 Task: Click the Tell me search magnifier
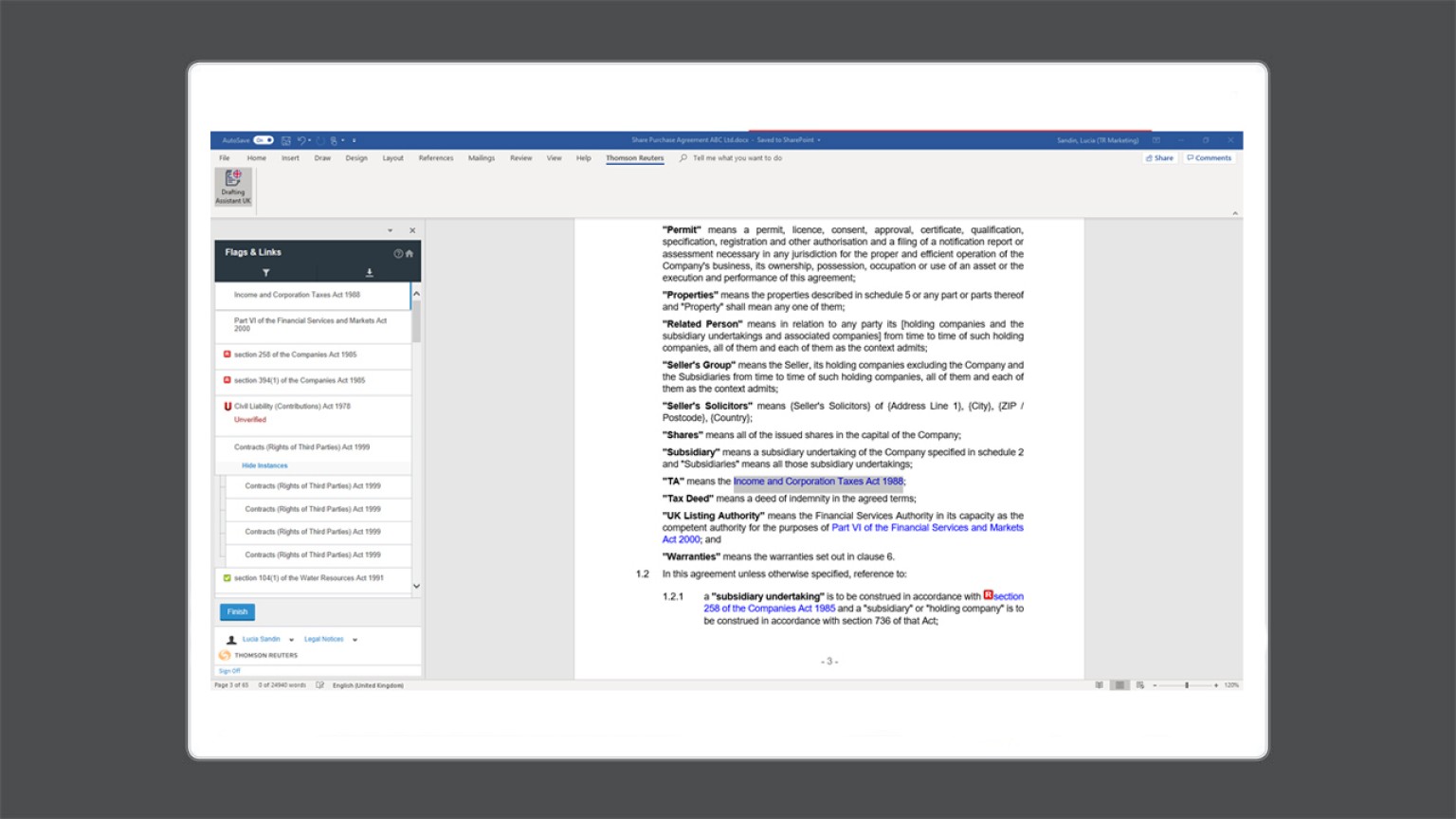[x=684, y=157]
